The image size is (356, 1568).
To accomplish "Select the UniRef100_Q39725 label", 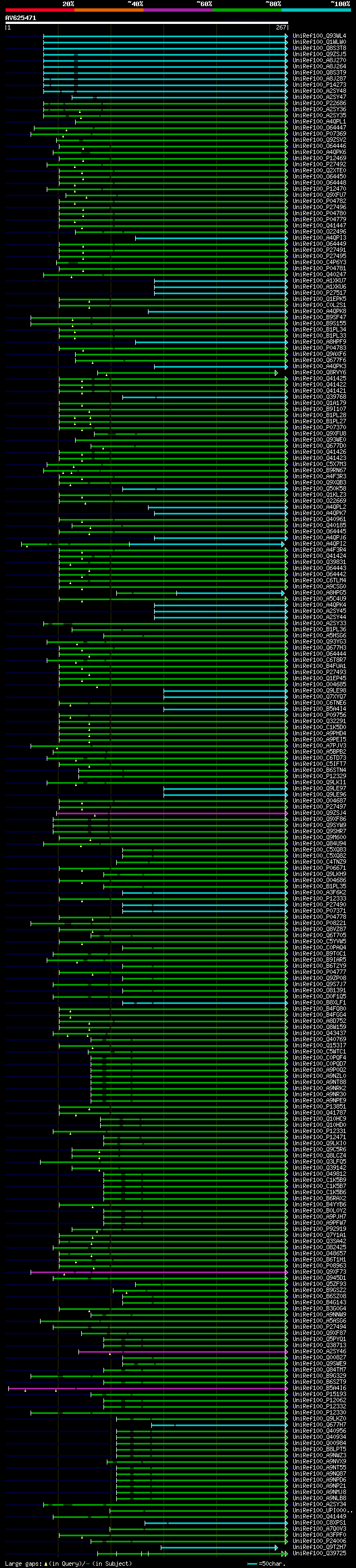I will 319,1553.
